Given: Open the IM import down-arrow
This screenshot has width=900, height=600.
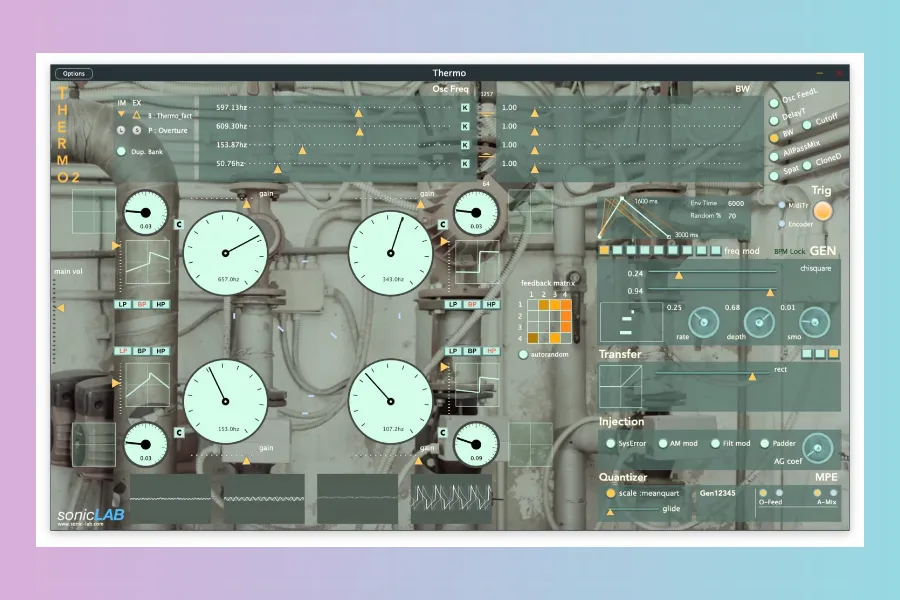Looking at the screenshot, I should pos(122,116).
